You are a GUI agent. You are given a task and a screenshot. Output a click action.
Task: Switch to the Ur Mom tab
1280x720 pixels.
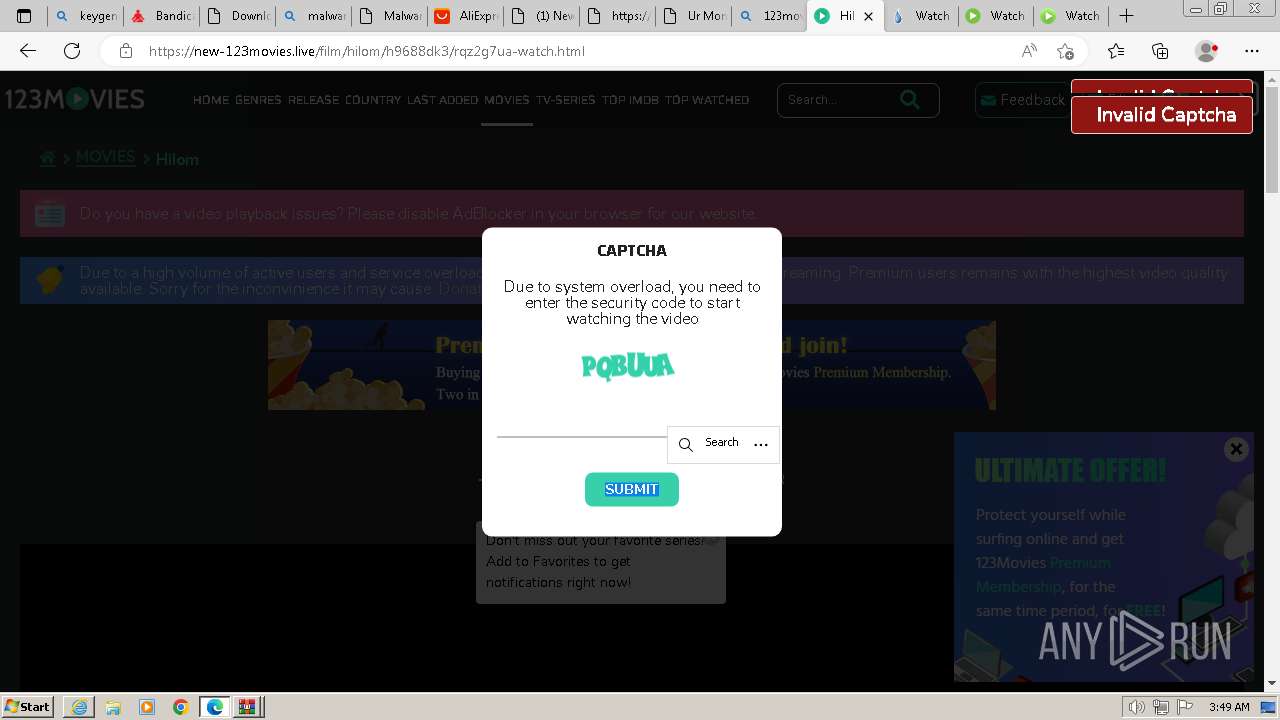(x=693, y=16)
